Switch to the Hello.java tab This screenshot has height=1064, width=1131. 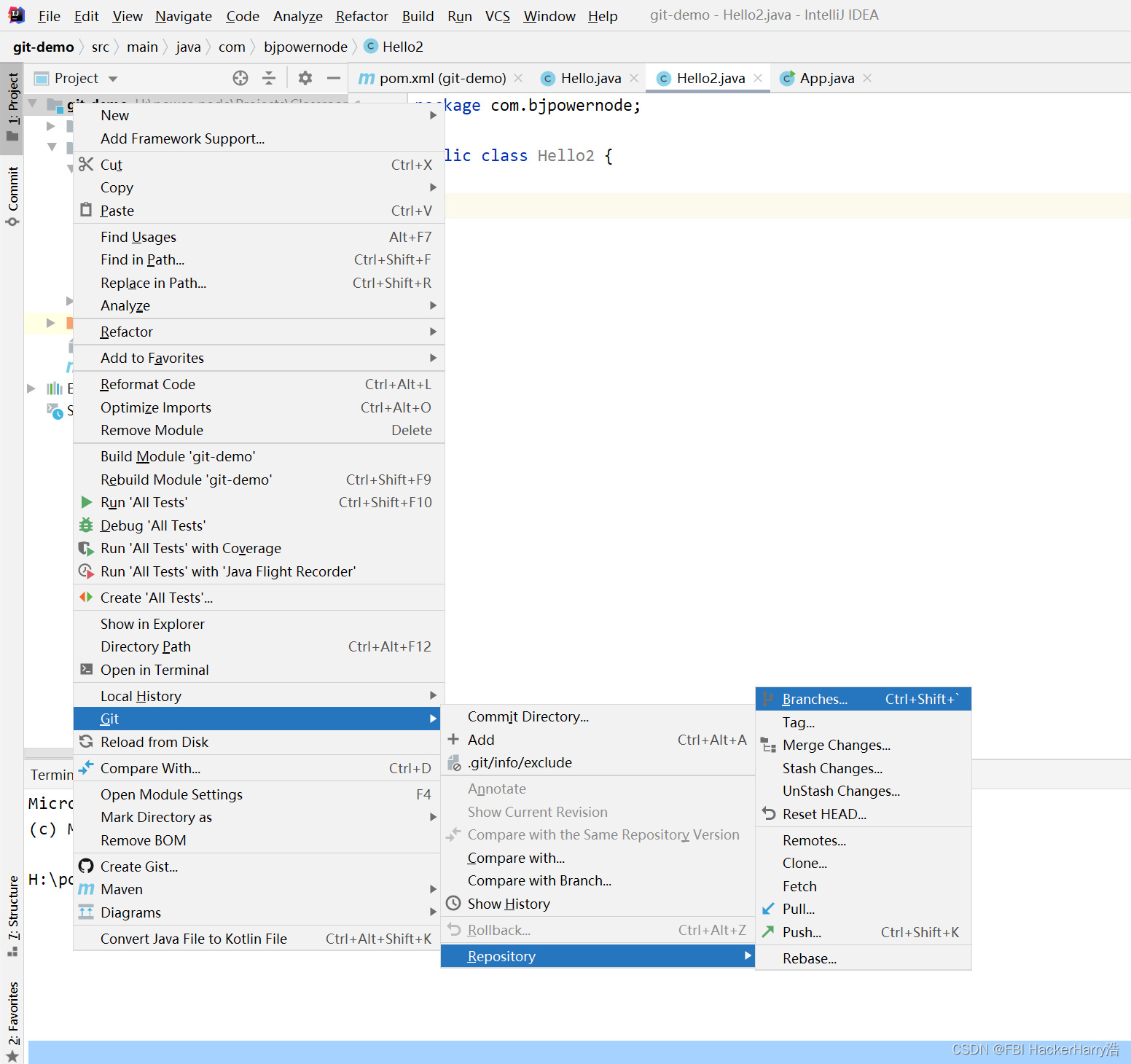[591, 78]
